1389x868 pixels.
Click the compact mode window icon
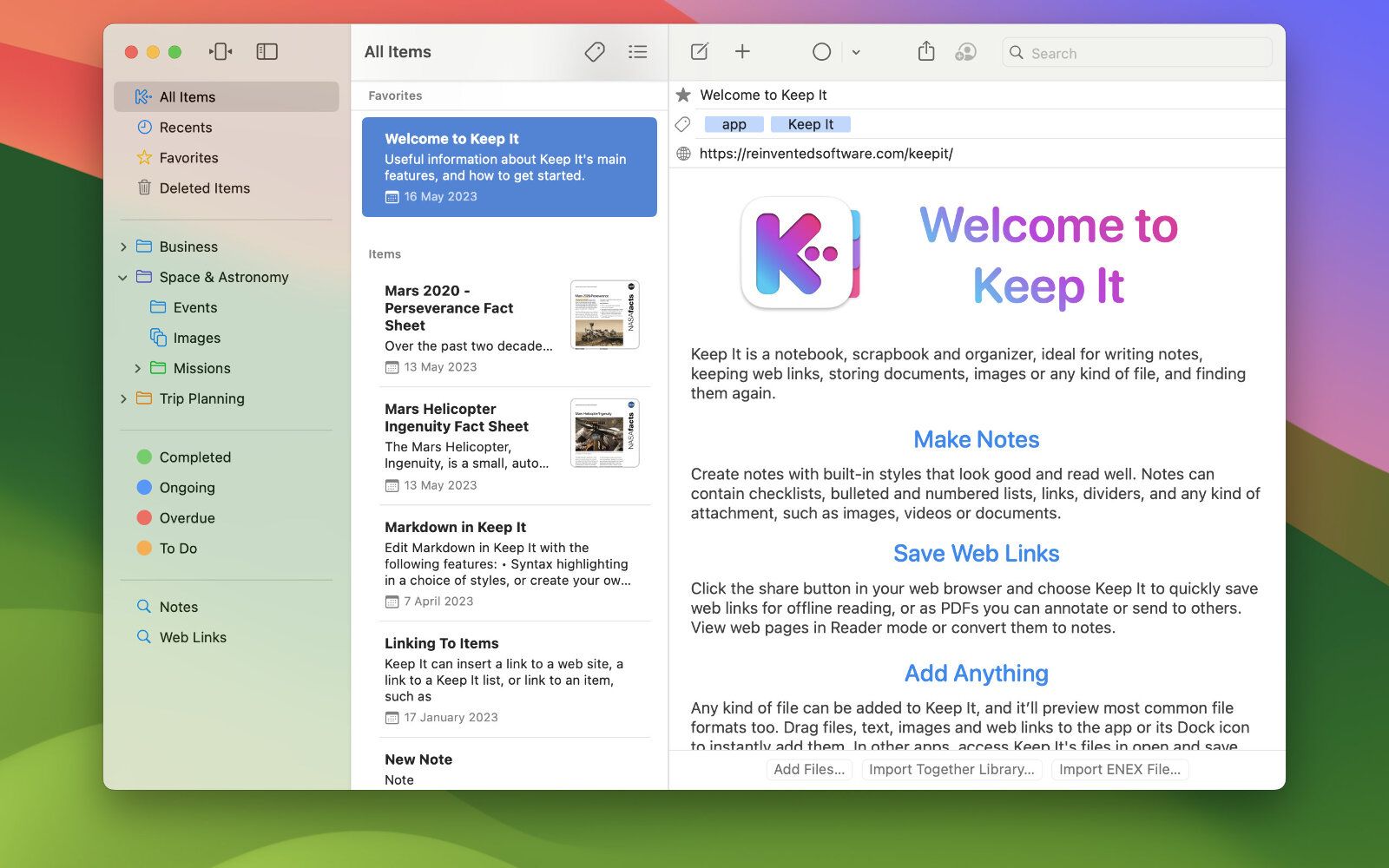tap(221, 52)
